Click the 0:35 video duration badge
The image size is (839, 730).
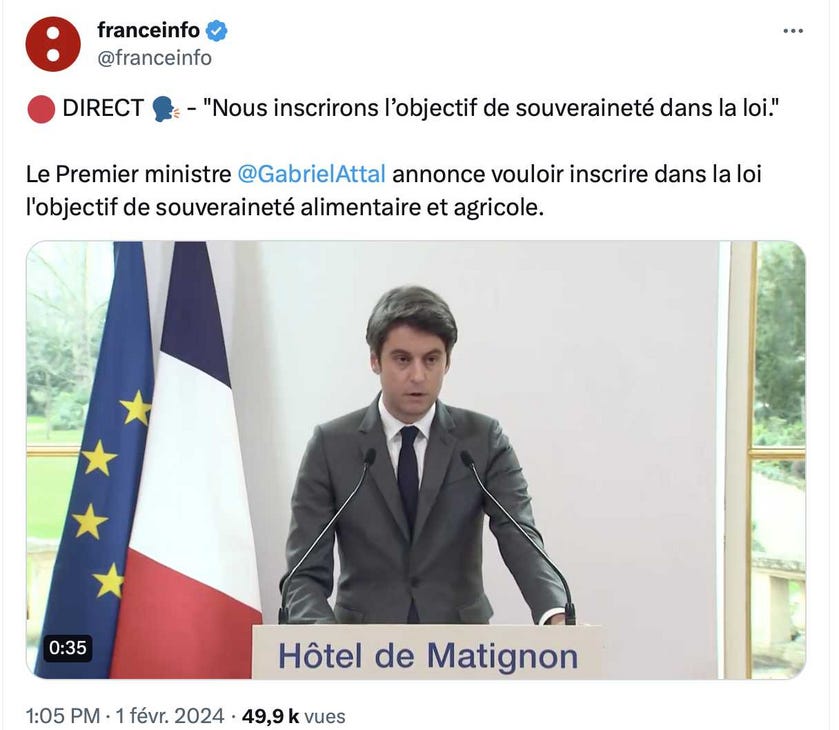[67, 648]
